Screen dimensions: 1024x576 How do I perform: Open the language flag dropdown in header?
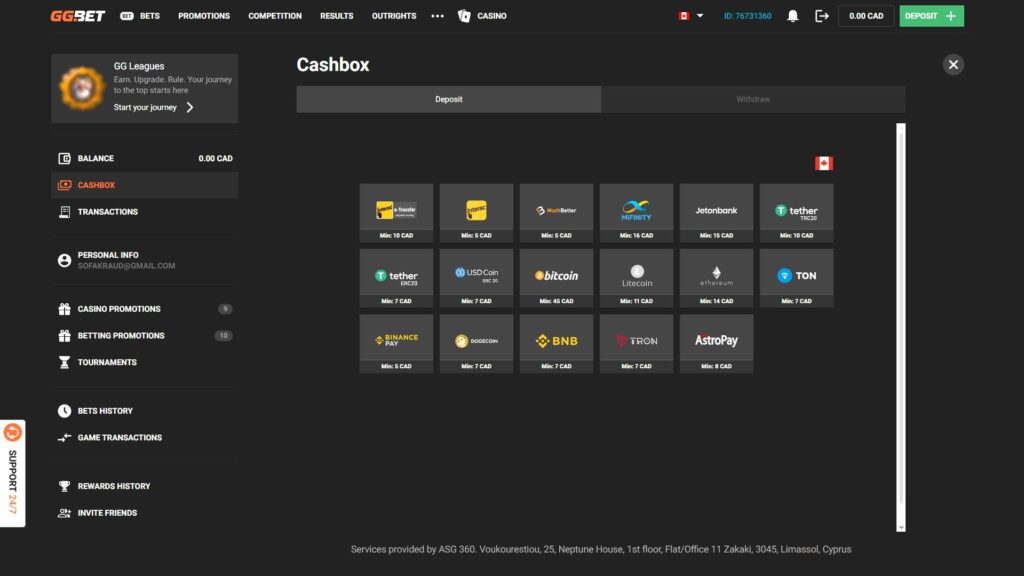(691, 16)
